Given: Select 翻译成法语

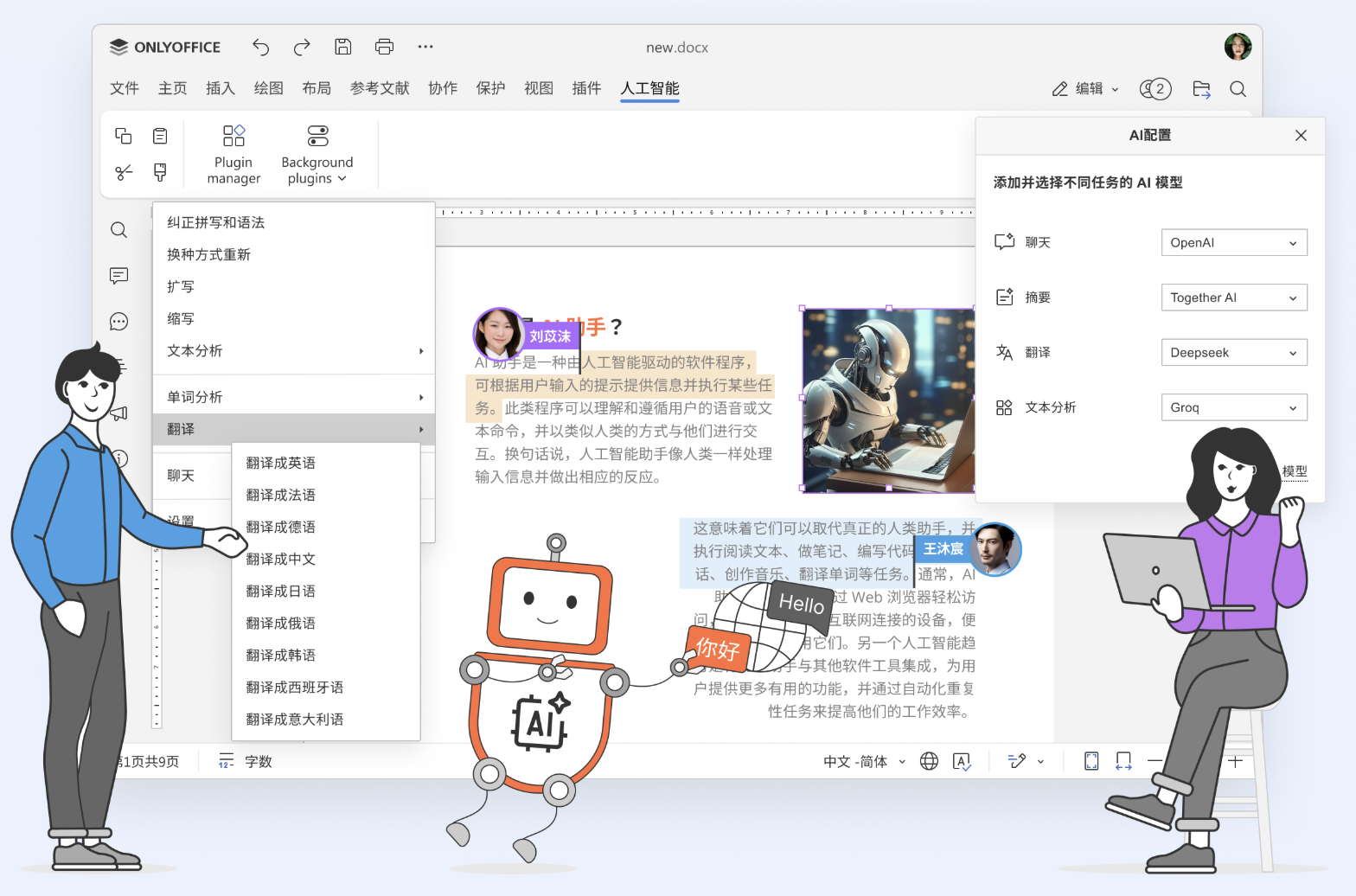Looking at the screenshot, I should pos(326,495).
